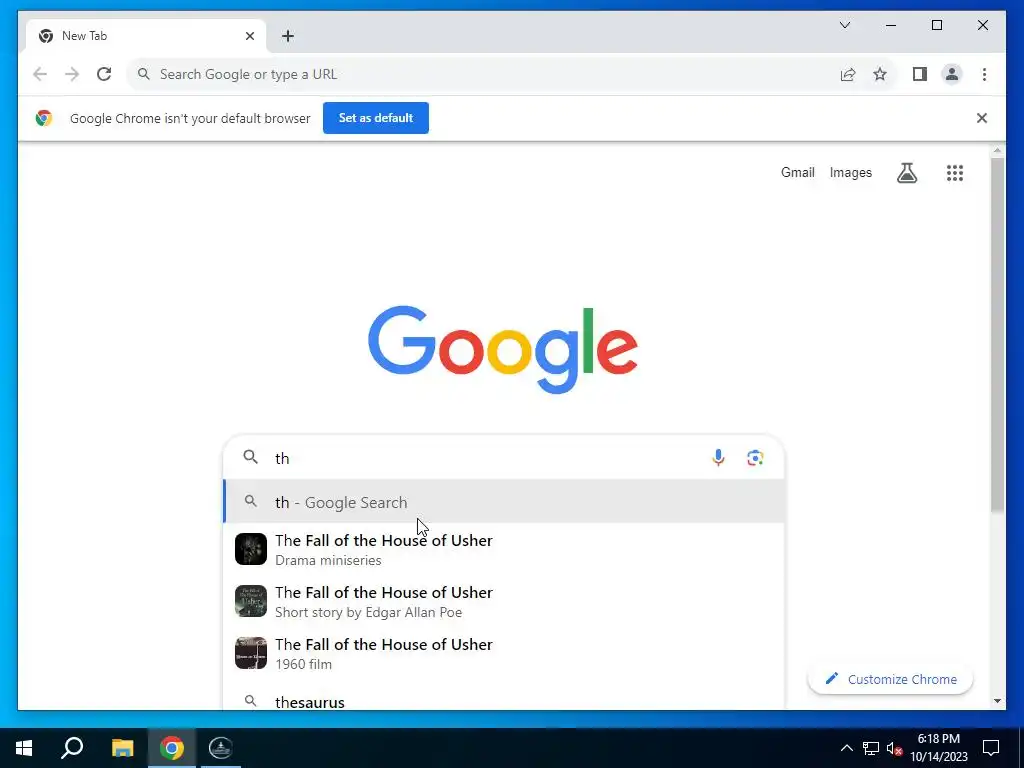Viewport: 1024px width, 768px height.
Task: Bookmark this tab with the star icon
Action: (880, 74)
